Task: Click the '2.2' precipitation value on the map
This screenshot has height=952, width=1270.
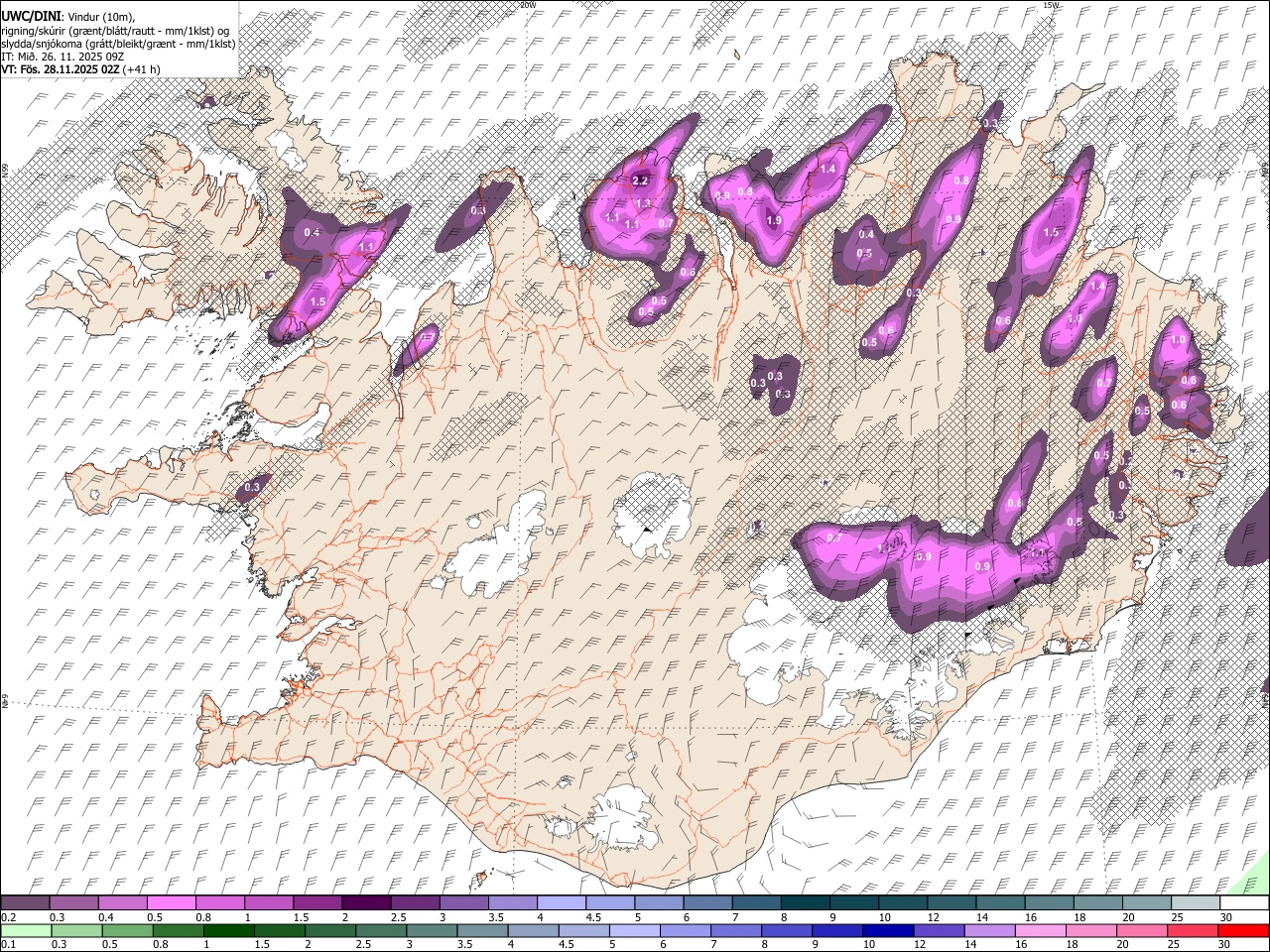Action: pos(640,180)
